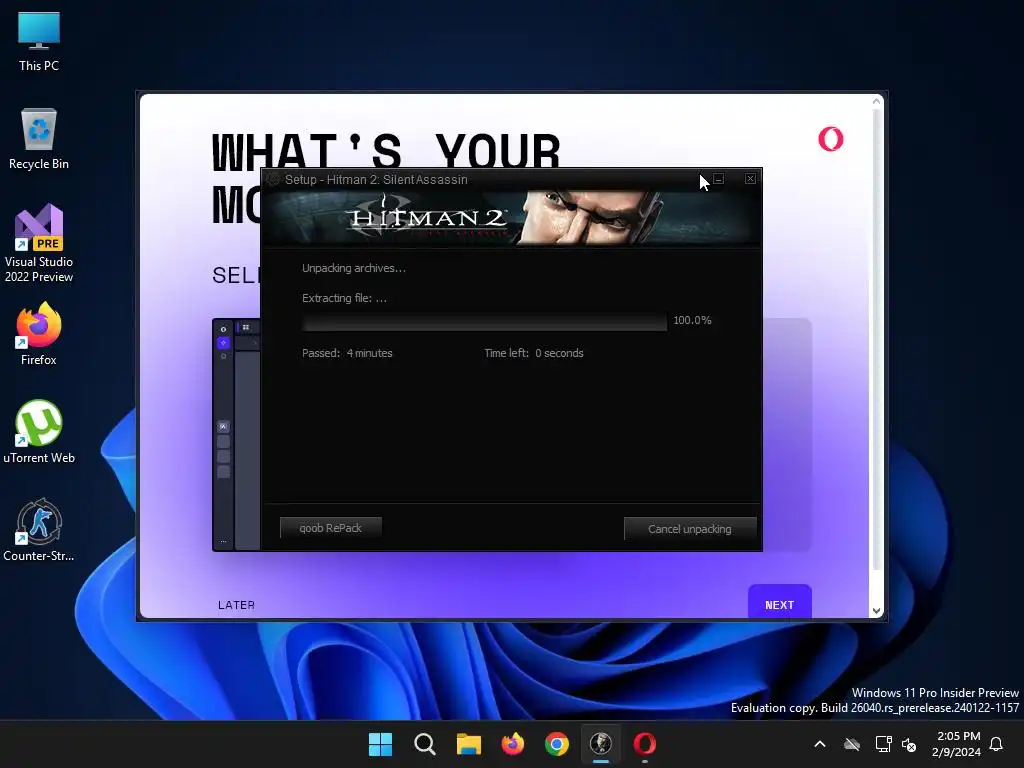1024x768 pixels.
Task: Show hidden system tray icons
Action: point(820,744)
